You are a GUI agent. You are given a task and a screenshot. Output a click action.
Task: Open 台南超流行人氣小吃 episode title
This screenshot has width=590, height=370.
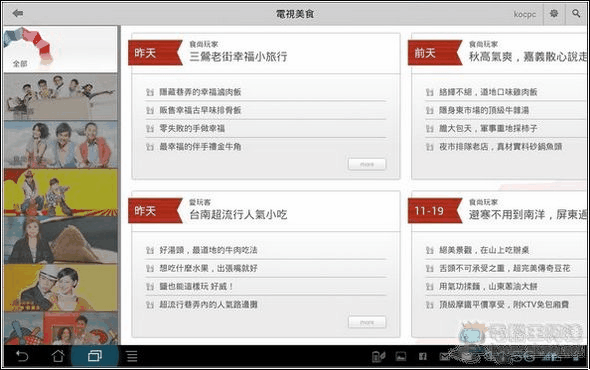[238, 215]
